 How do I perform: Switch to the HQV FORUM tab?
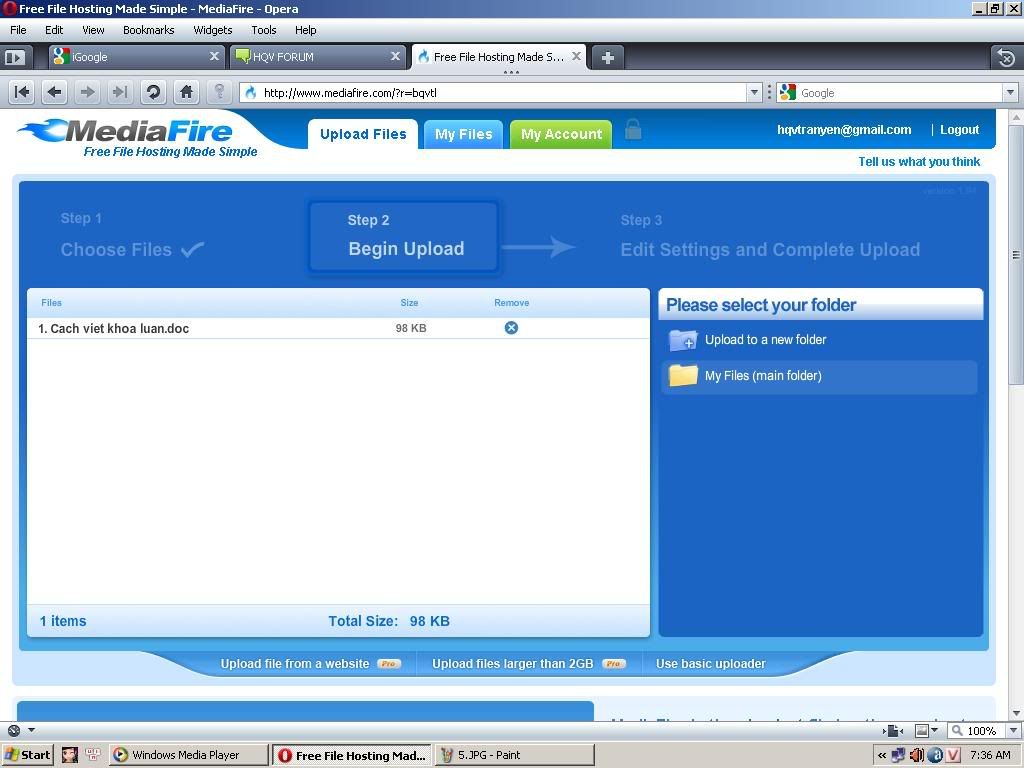point(317,57)
